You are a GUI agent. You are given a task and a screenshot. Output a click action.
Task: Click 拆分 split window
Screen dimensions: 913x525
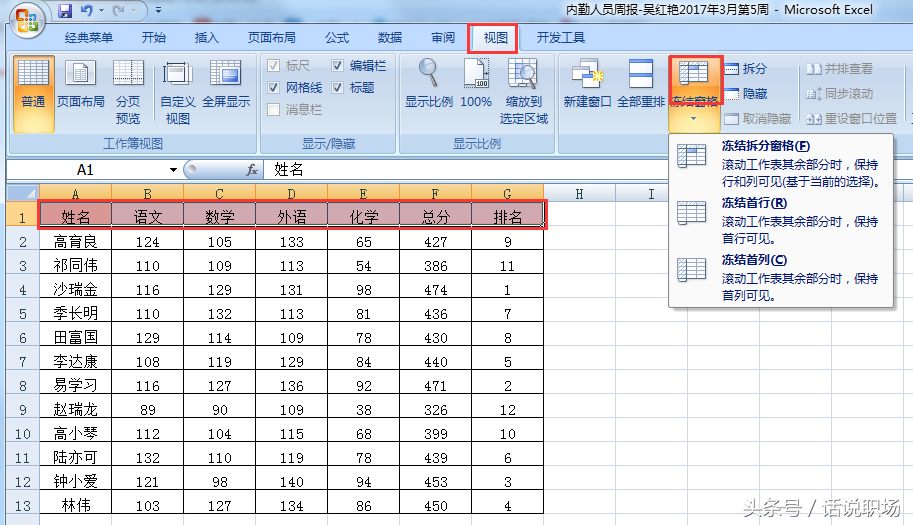coord(746,69)
